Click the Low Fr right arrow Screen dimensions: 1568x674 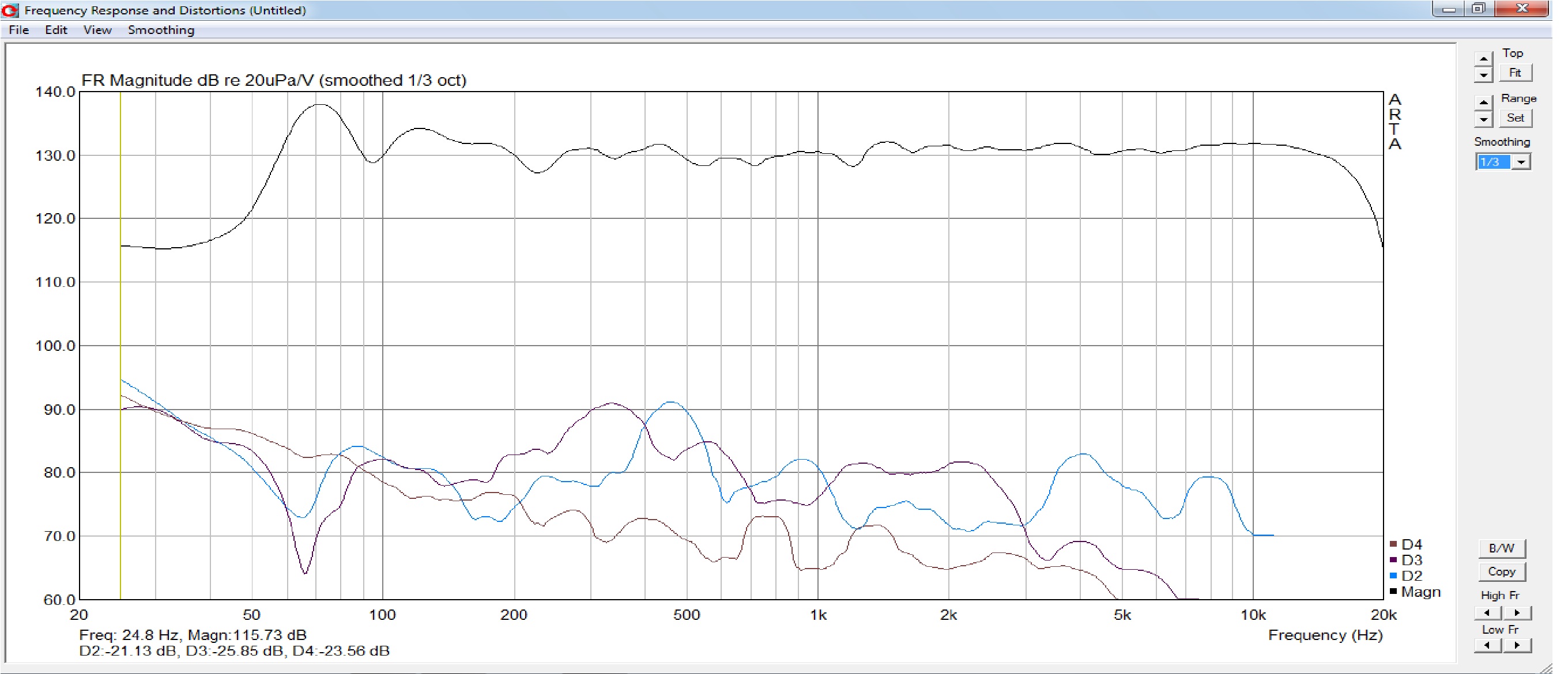coord(1517,645)
